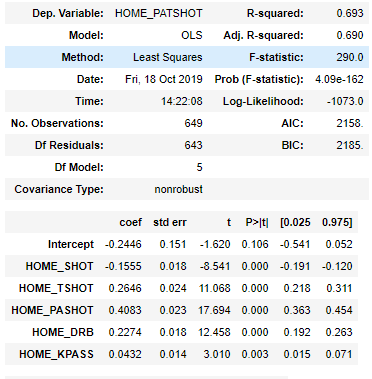Image resolution: width=372 pixels, height=379 pixels.
Task: Click the HOME_TSHOT std err 0.024
Action: (x=173, y=288)
